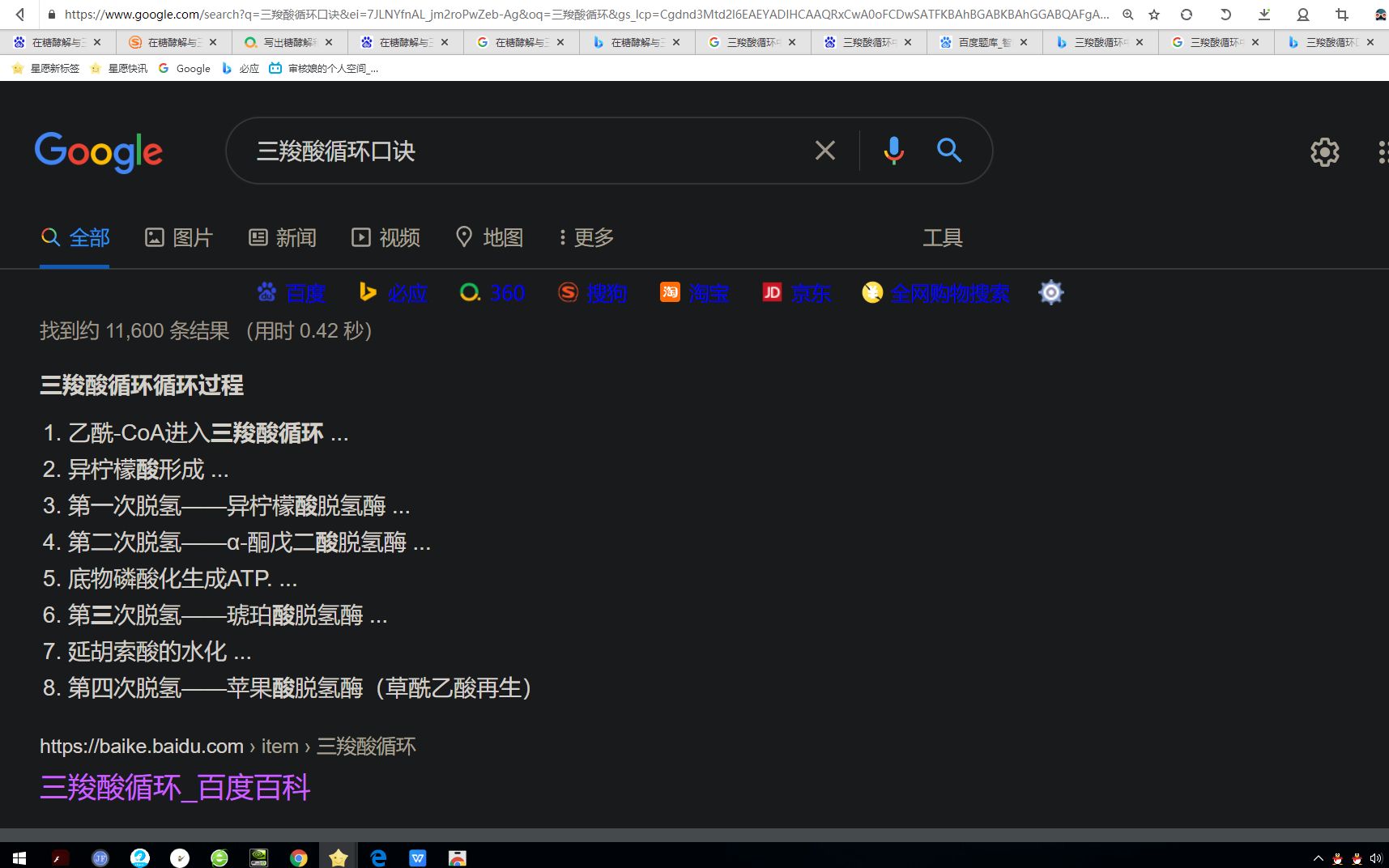Close the 百度题库 browser tab
Screen dimensions: 1389x868
click(1024, 42)
